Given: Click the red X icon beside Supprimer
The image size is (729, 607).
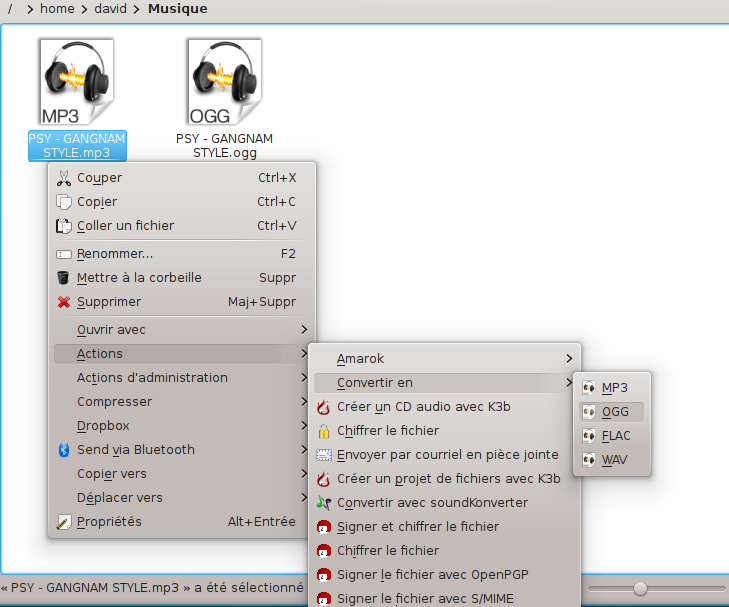Looking at the screenshot, I should click(x=64, y=302).
